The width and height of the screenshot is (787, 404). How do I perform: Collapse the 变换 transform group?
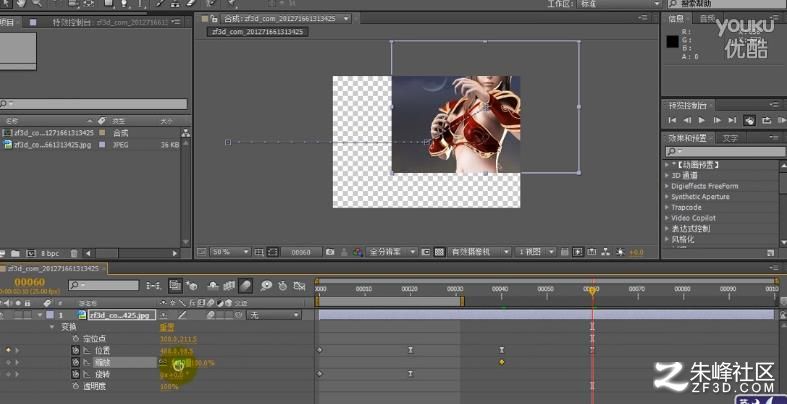click(x=52, y=327)
